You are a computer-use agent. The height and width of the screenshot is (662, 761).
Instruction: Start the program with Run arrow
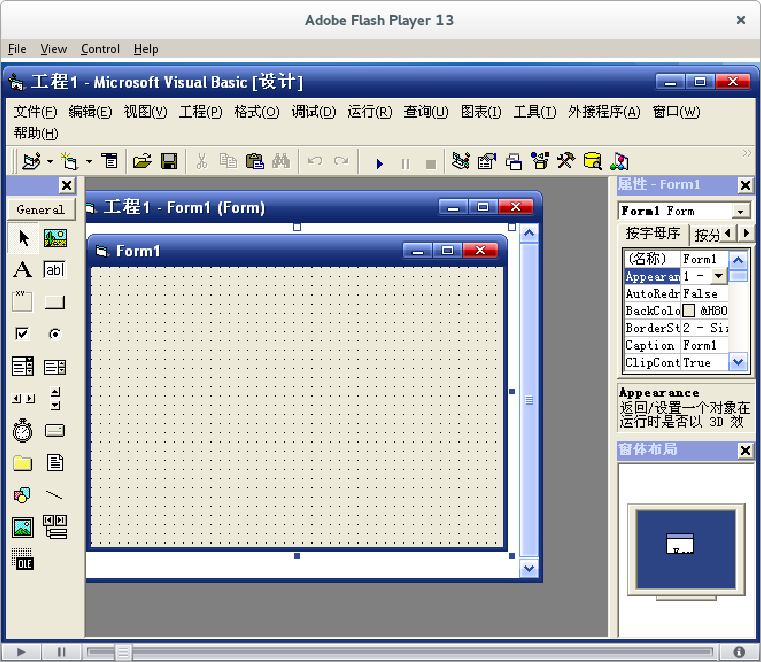380,164
